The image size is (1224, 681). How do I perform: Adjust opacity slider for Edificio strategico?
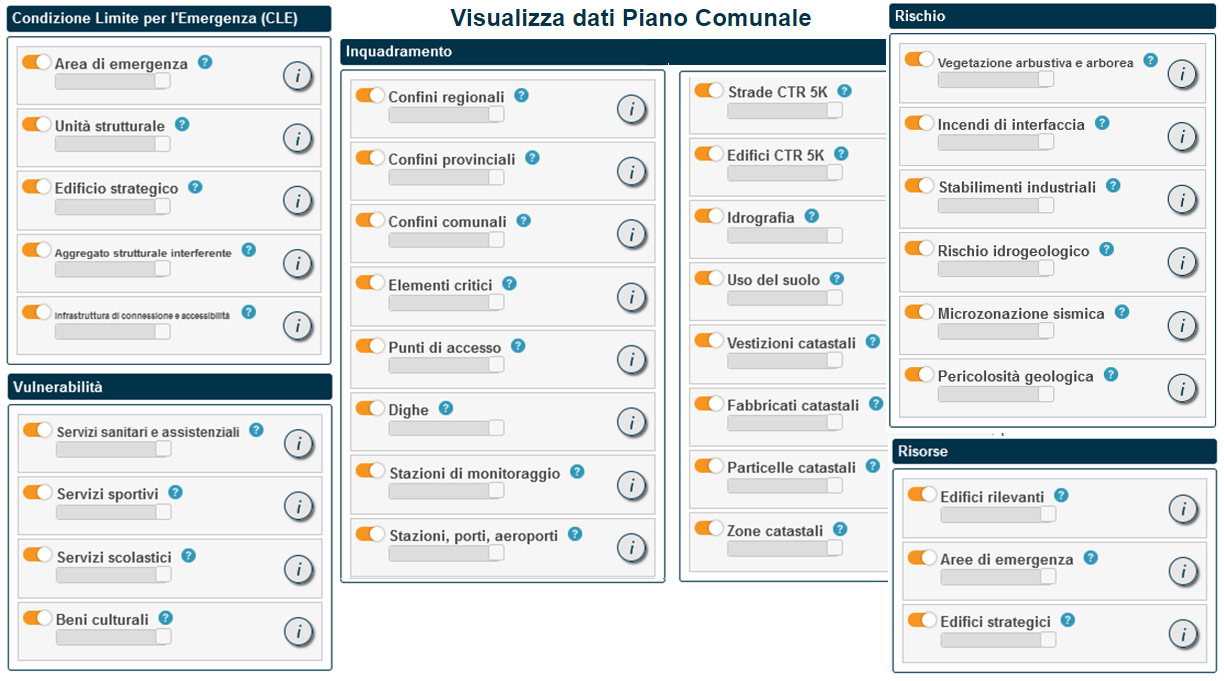pos(112,207)
